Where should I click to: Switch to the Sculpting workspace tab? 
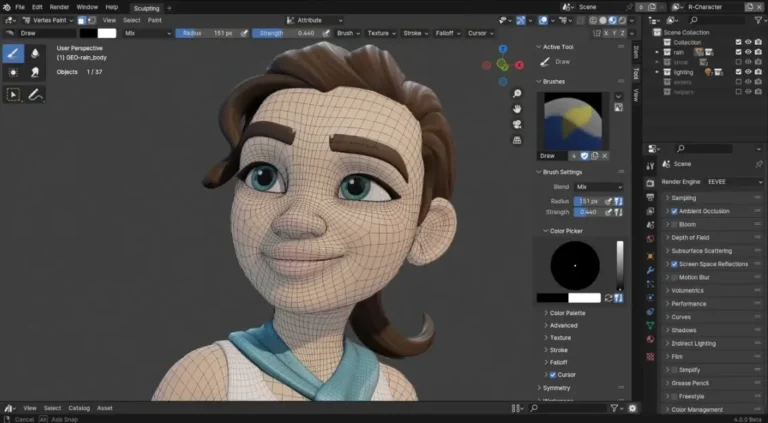[x=146, y=8]
